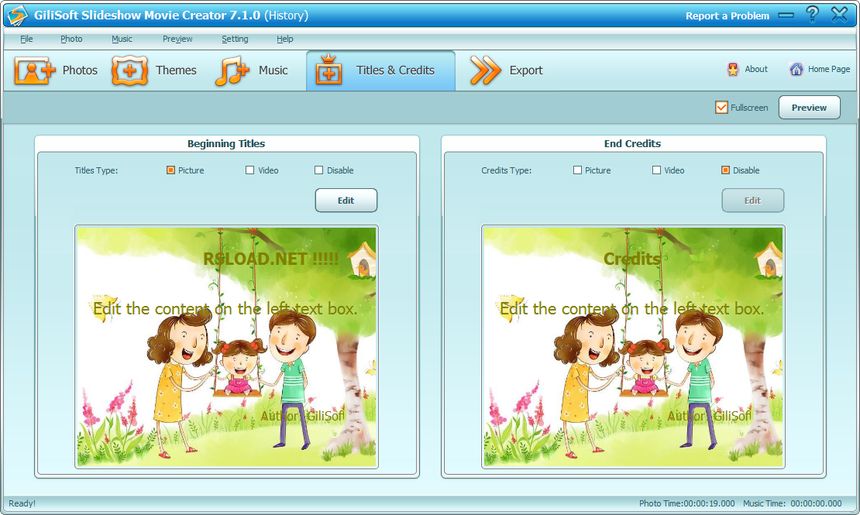Open the Setting menu
This screenshot has width=860, height=515.
235,39
